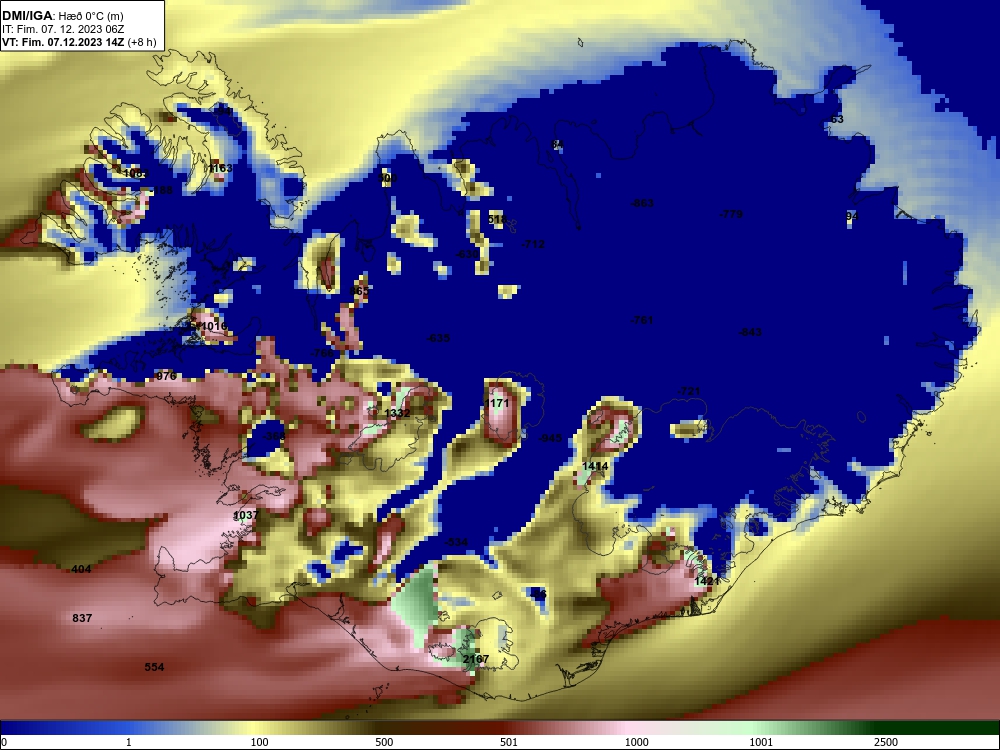Viewport: 1000px width, 750px height.
Task: Click the 976 map value
Action: (166, 376)
